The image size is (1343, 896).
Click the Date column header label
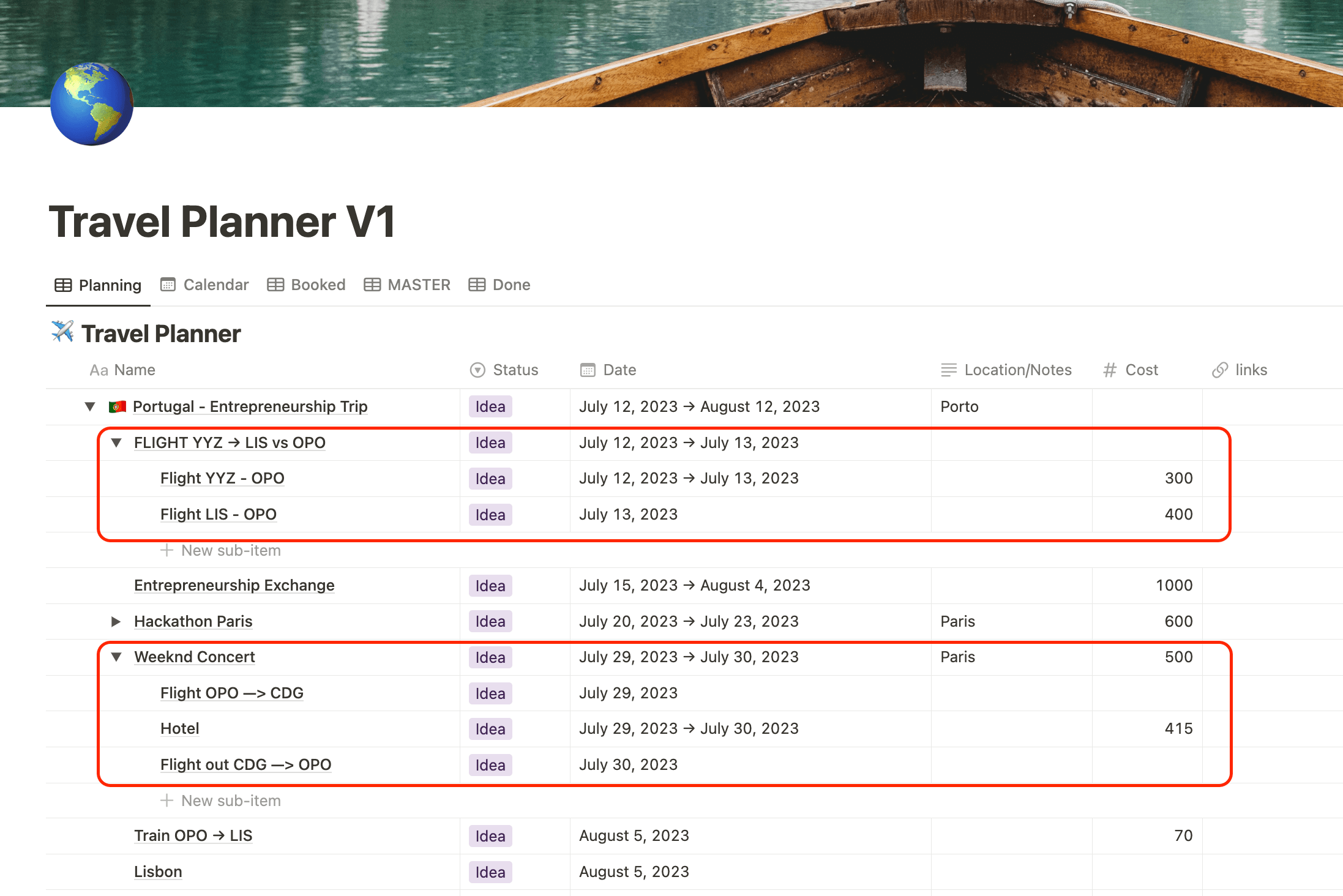[619, 370]
